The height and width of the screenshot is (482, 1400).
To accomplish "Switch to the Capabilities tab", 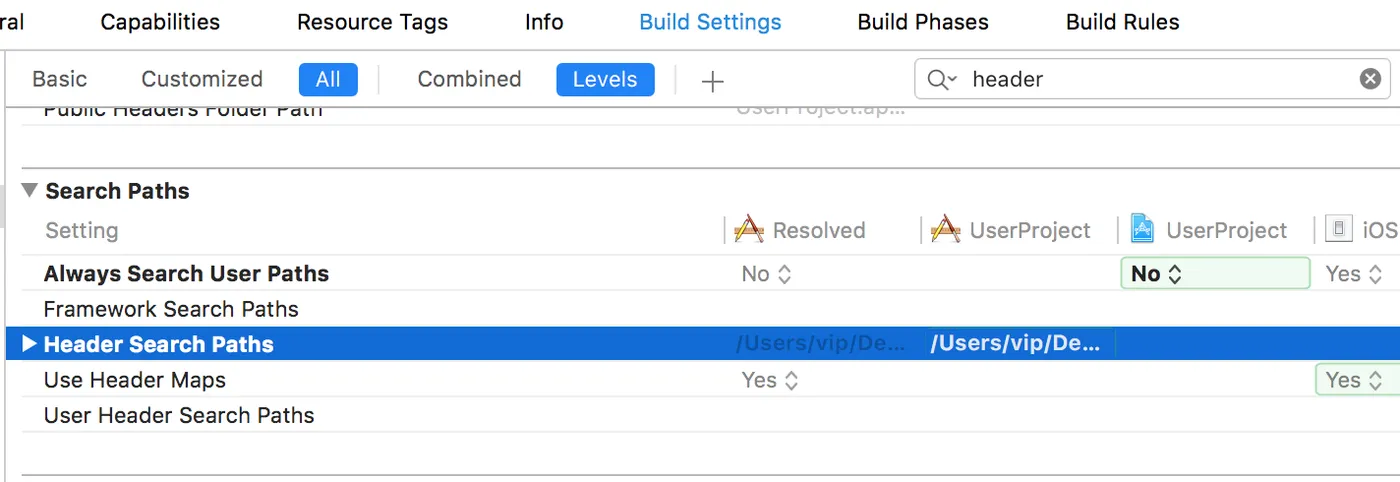I will coord(160,22).
